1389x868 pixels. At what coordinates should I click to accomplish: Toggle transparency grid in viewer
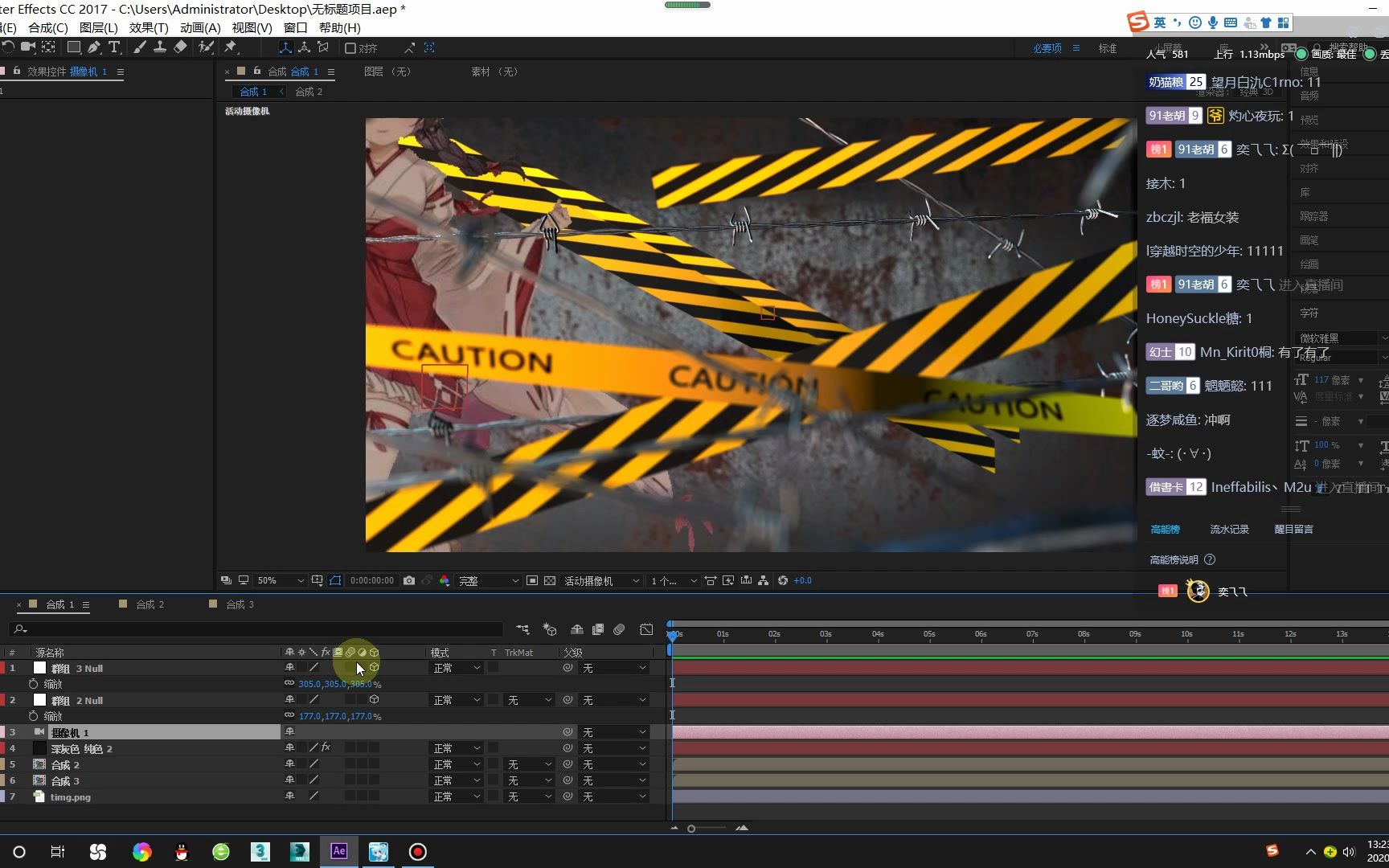550,580
